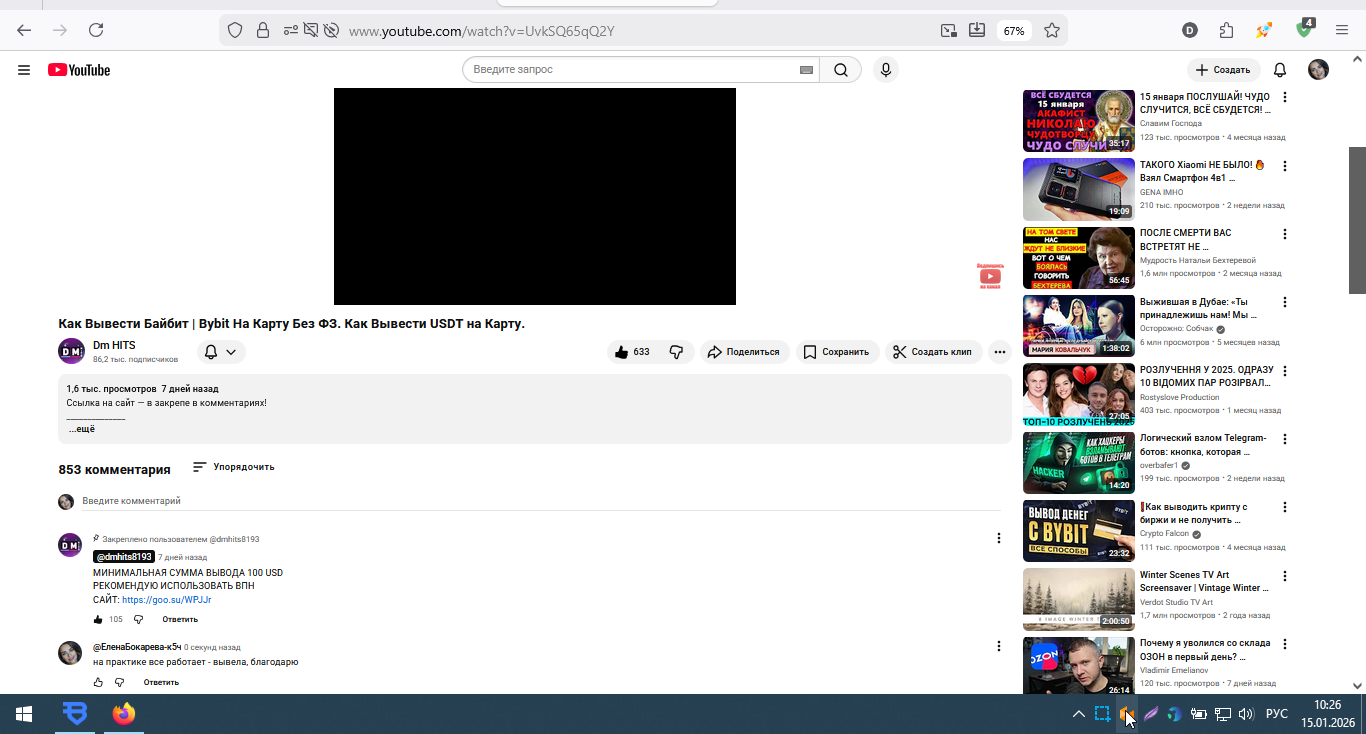Open the Dm HITS channel avatar
Viewport: 1366px width, 734px height.
[x=71, y=351]
